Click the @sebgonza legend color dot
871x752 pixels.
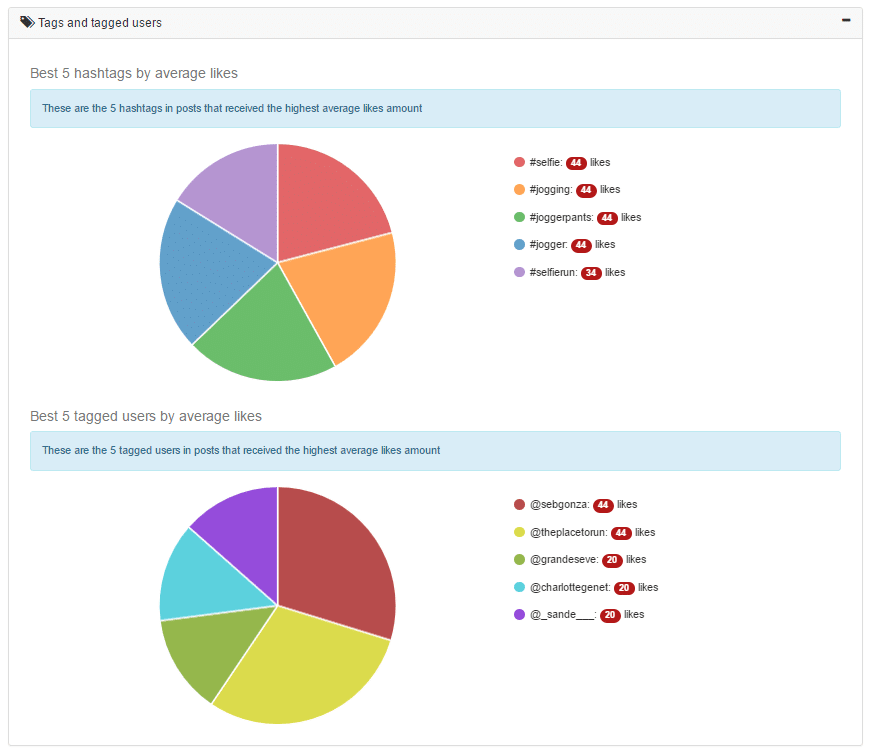coord(519,504)
